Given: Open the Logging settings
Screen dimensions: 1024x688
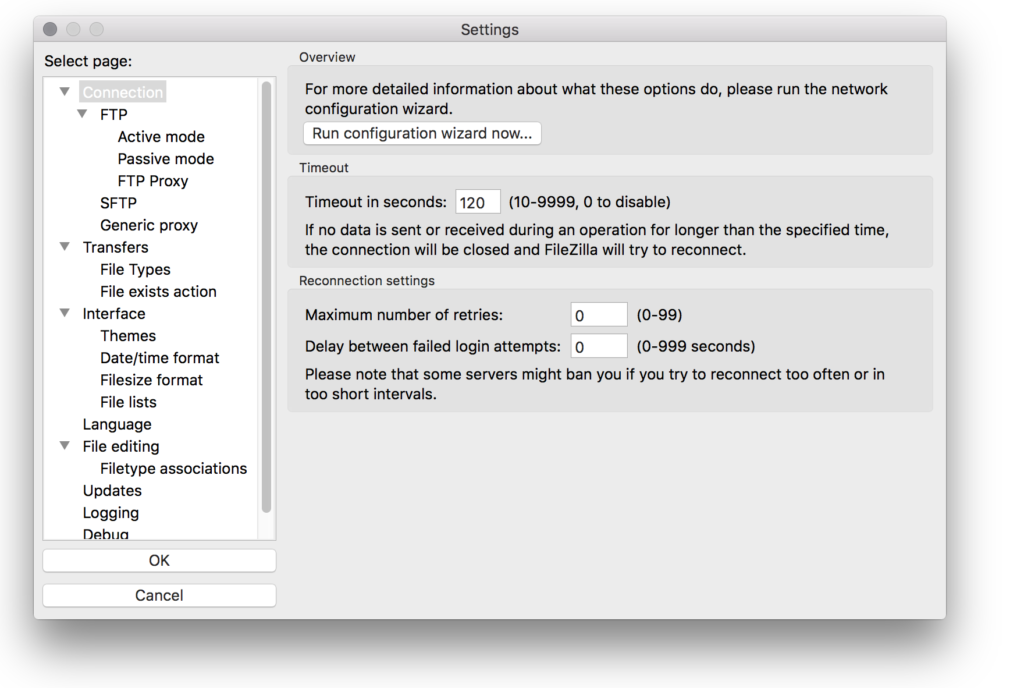Looking at the screenshot, I should 110,512.
